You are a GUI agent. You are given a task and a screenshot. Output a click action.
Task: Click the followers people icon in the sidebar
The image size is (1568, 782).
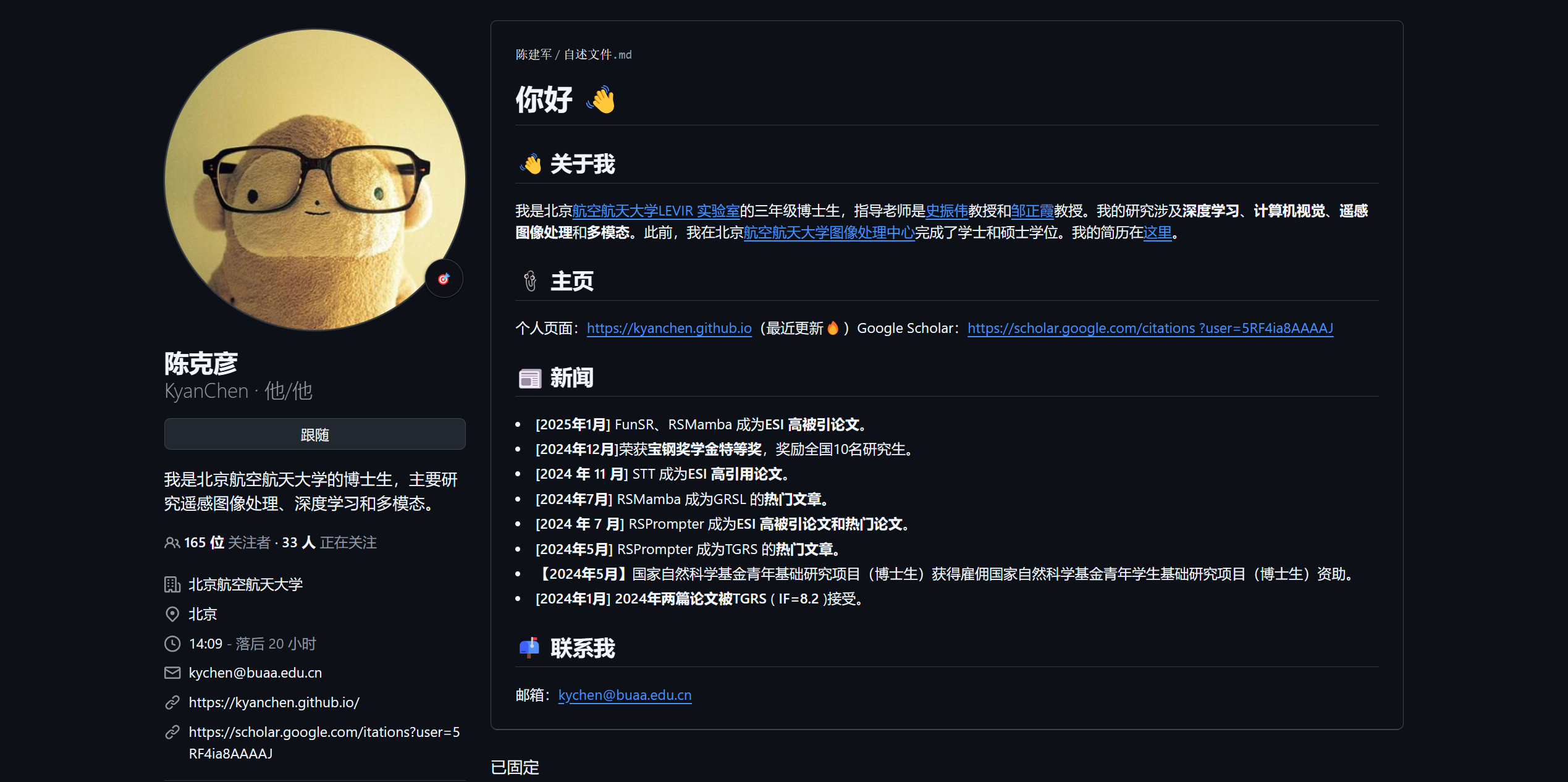171,542
